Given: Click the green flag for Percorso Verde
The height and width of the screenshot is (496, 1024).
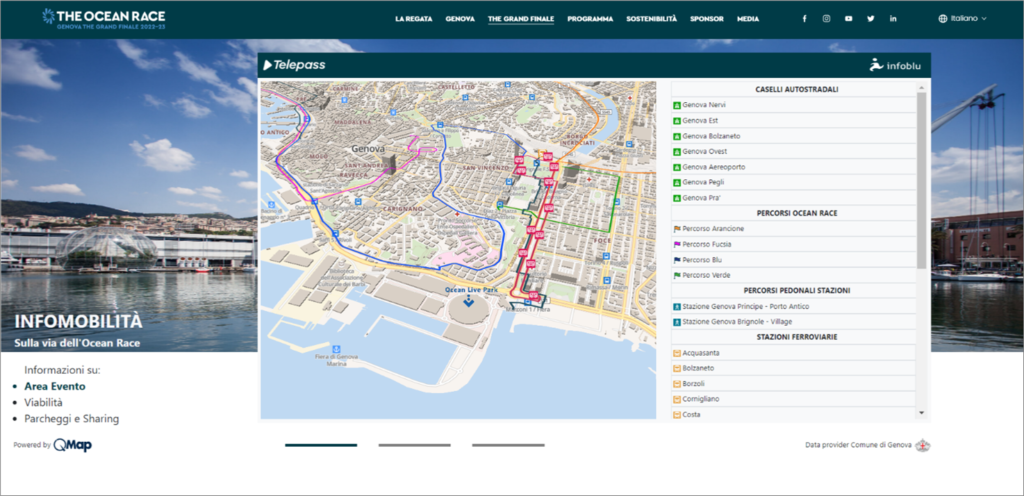Looking at the screenshot, I should (677, 275).
